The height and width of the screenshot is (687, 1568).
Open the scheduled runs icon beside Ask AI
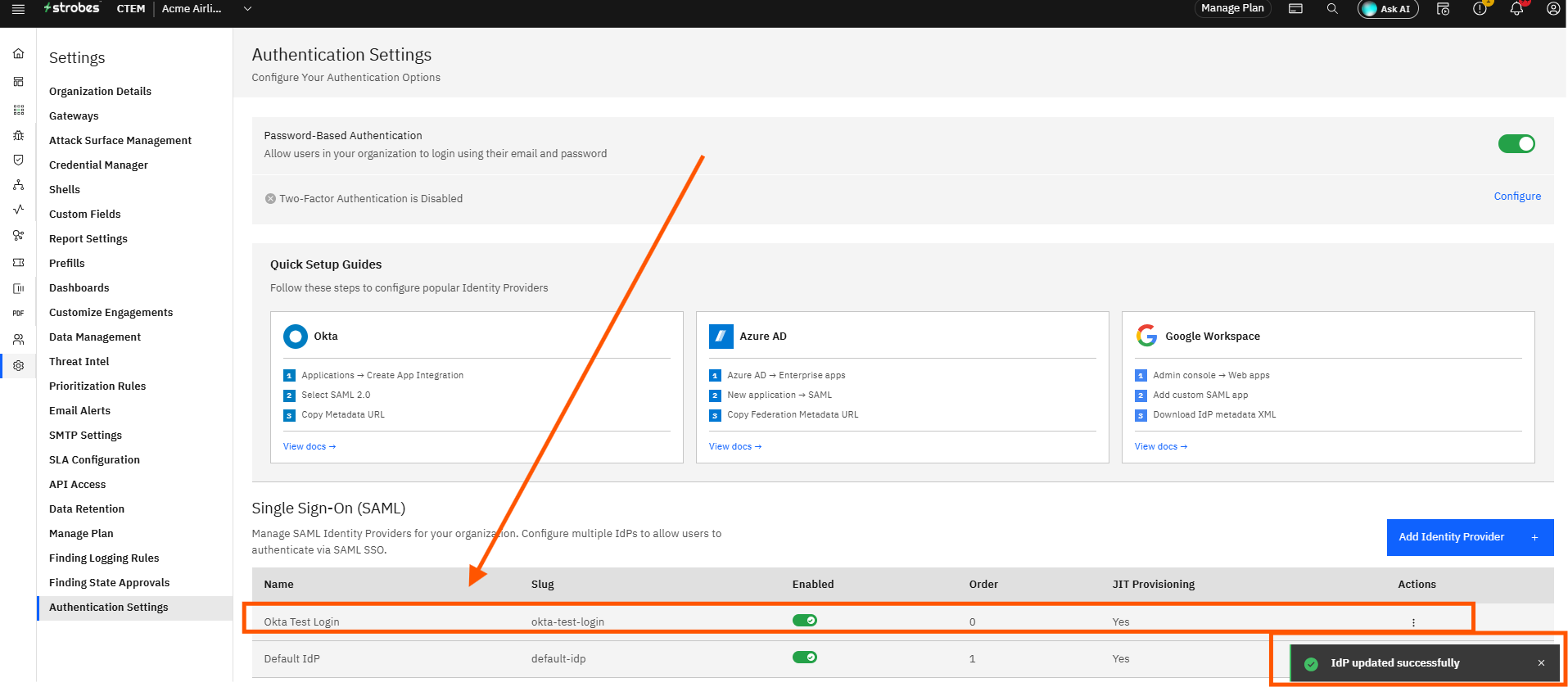1443,9
